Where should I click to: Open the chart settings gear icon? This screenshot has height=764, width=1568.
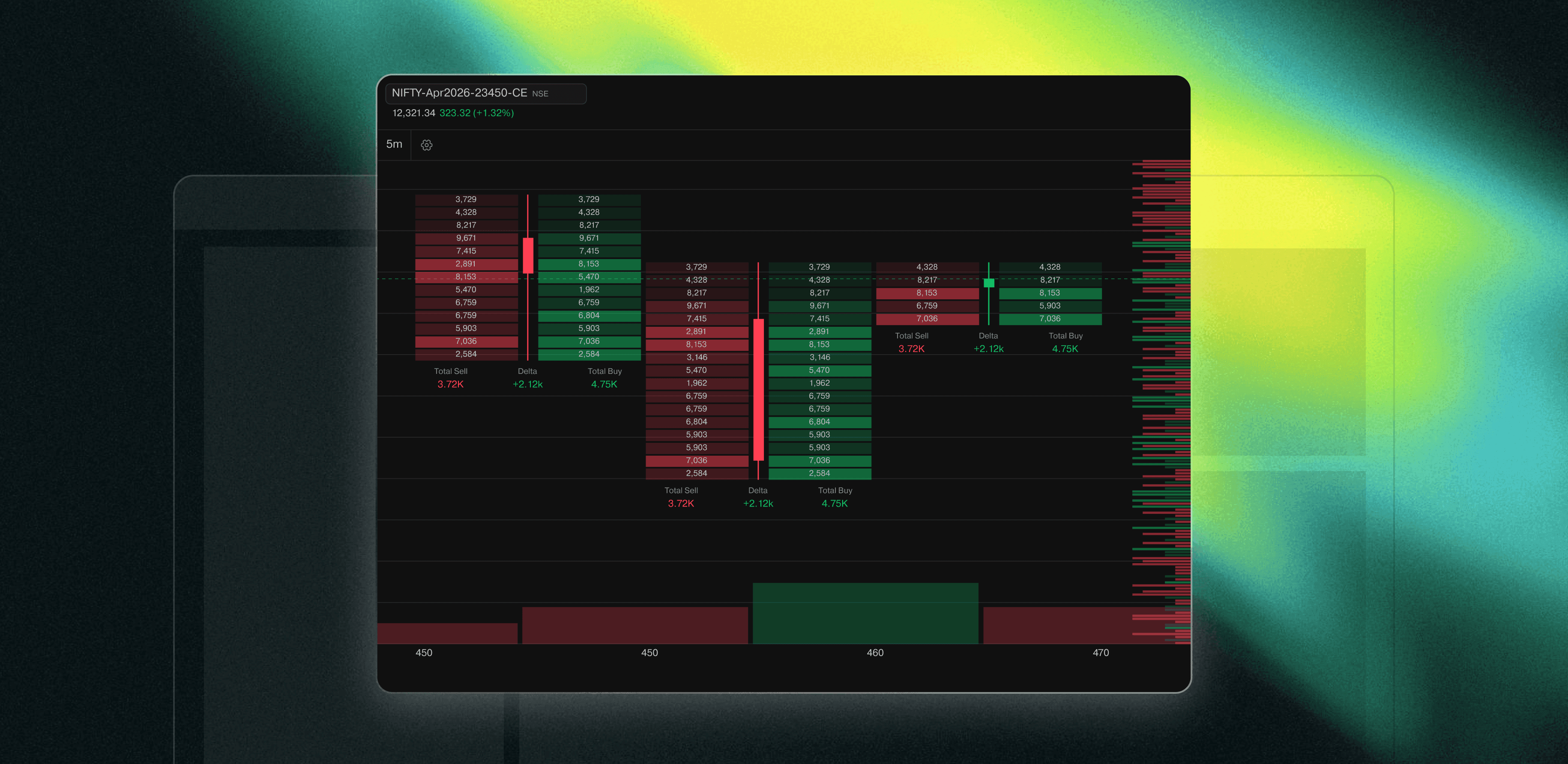click(x=427, y=145)
